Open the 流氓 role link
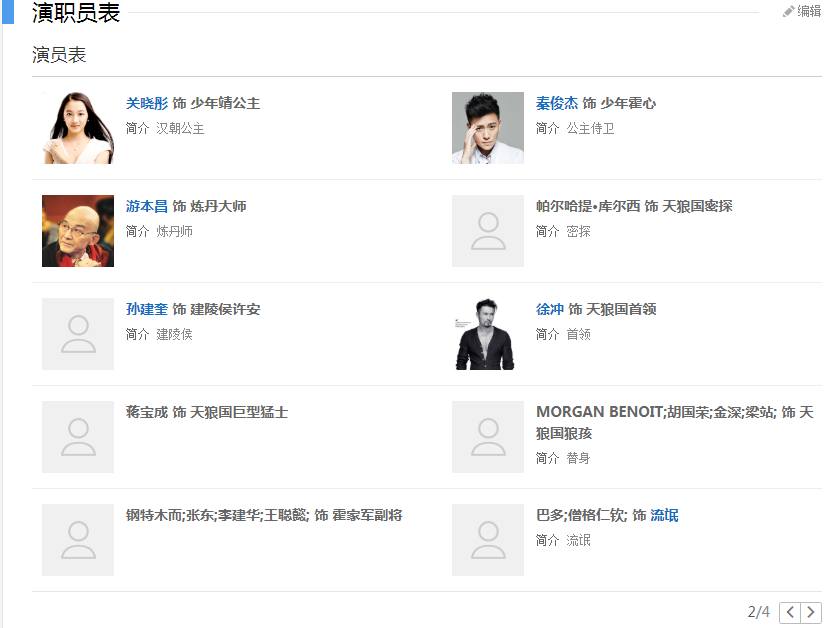 665,515
